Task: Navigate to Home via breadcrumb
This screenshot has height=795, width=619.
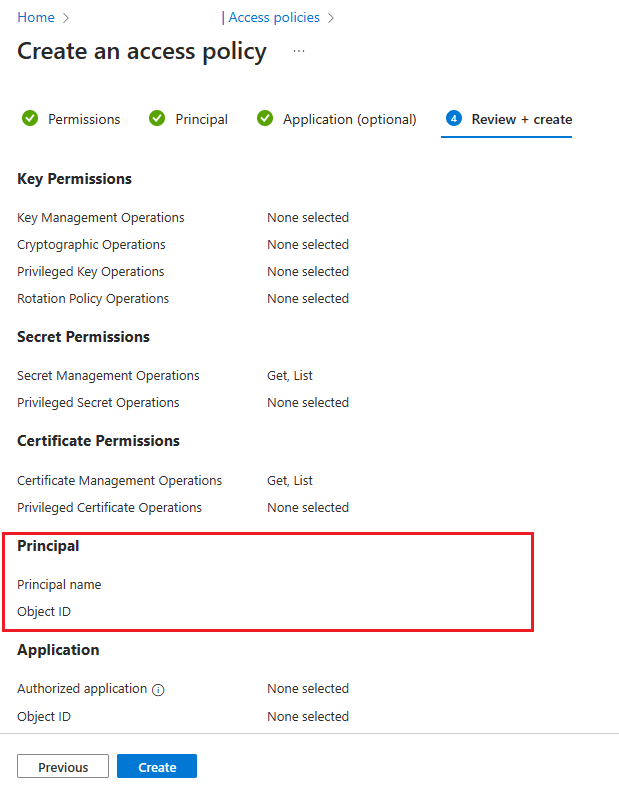Action: coord(36,18)
